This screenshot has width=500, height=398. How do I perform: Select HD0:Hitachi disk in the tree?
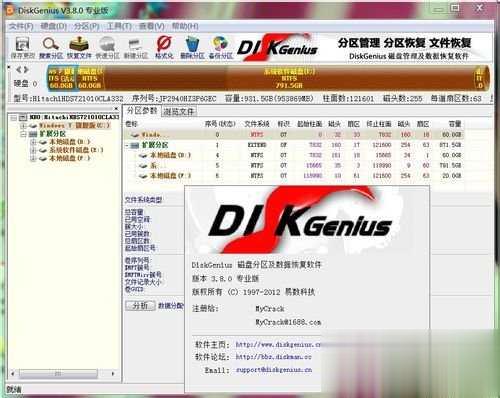click(x=74, y=117)
